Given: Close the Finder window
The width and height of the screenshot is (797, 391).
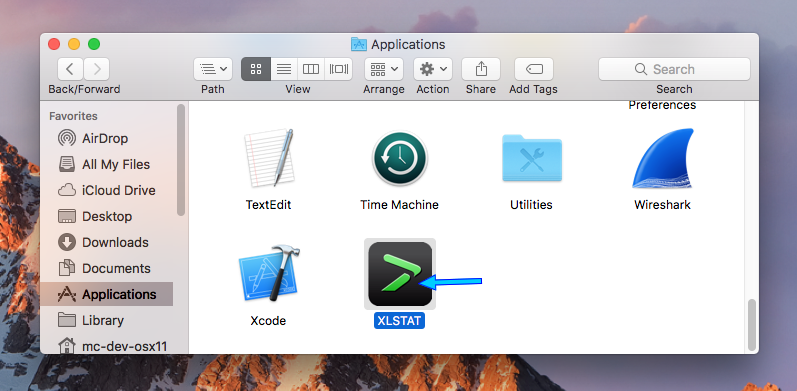Looking at the screenshot, I should [54, 44].
